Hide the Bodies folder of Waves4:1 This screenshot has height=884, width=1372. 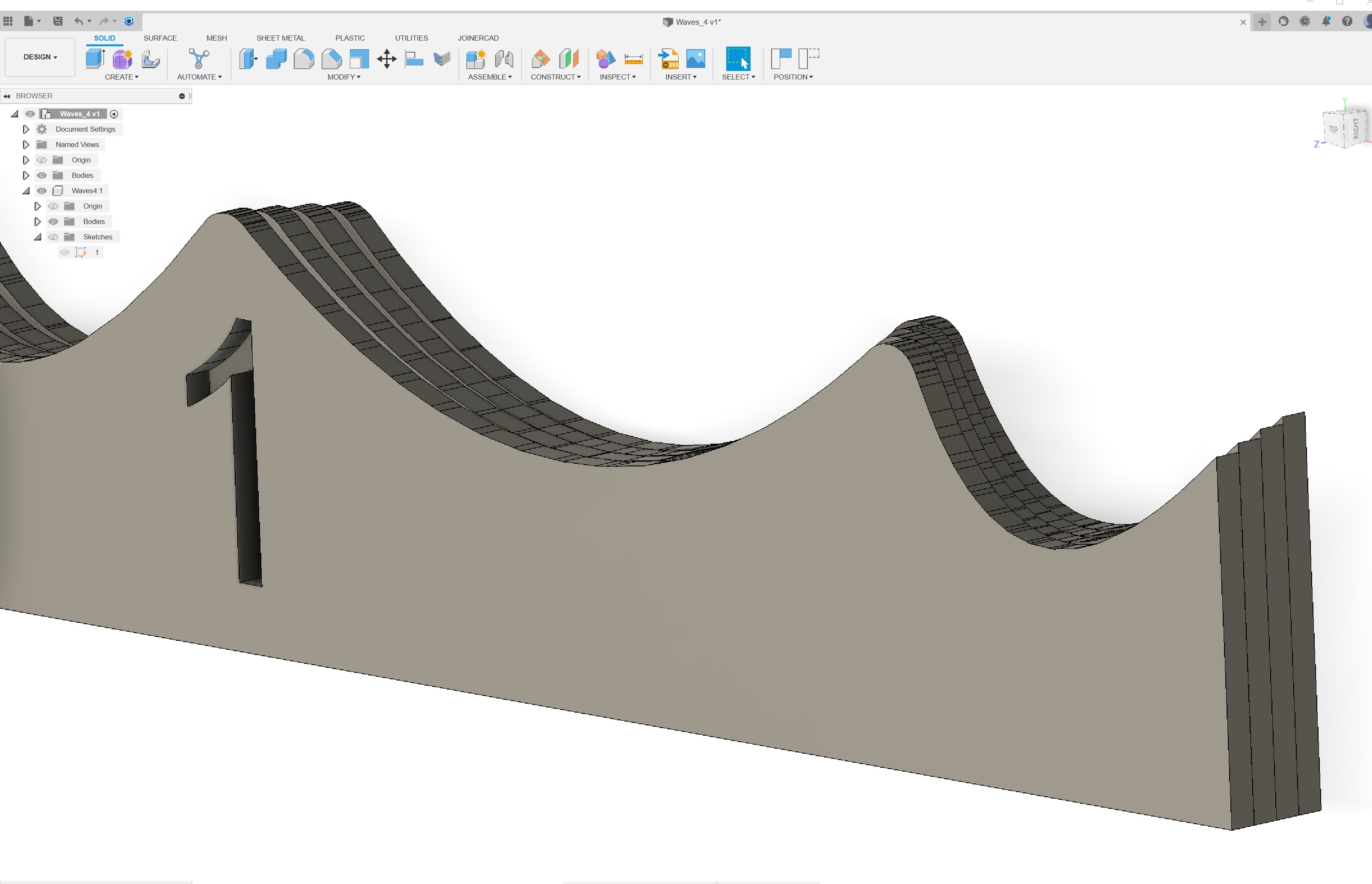click(x=53, y=221)
